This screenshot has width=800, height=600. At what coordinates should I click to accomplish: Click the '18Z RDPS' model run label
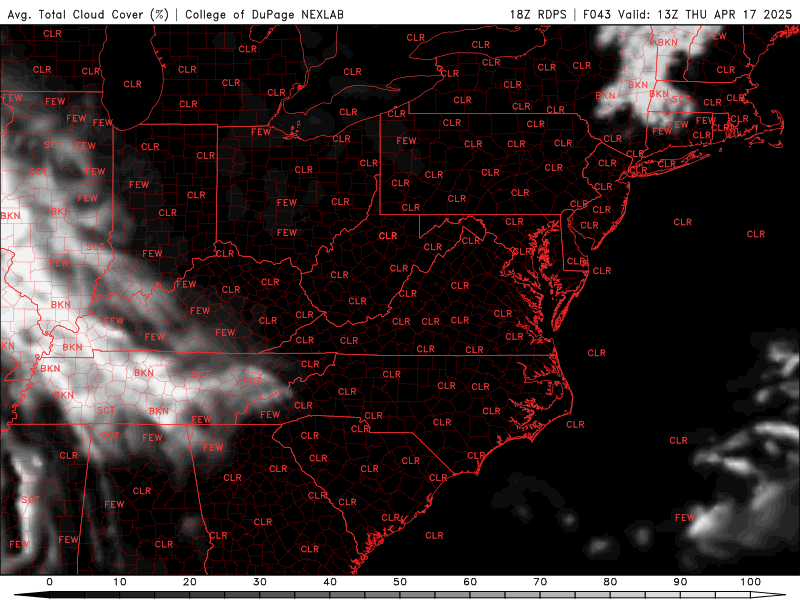coord(538,14)
